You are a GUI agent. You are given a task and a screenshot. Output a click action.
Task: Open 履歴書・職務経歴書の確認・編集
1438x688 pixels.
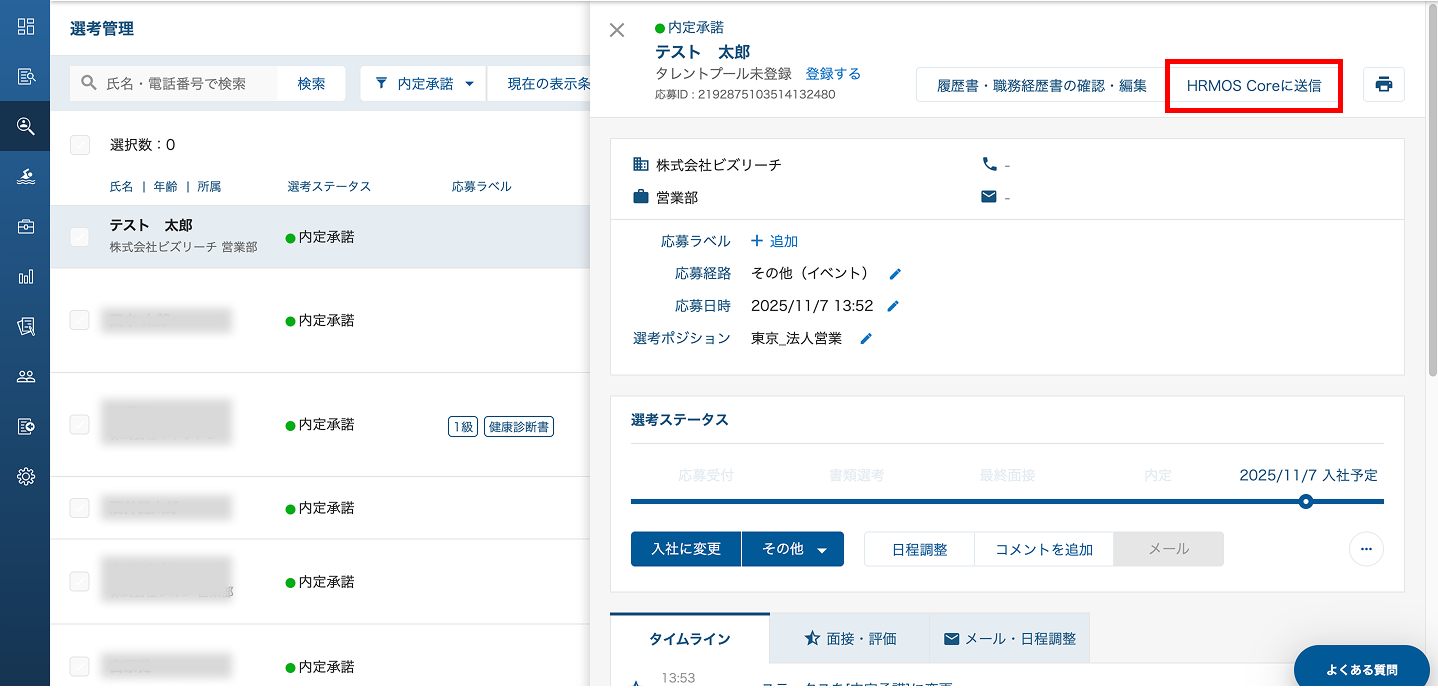click(1040, 85)
